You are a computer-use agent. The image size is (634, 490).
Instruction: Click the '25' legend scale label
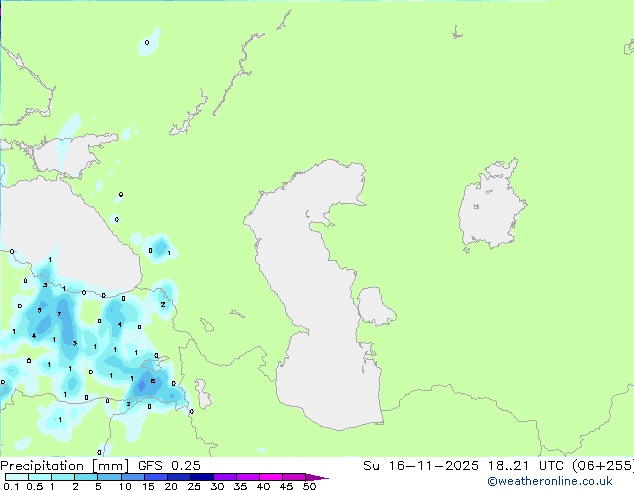coord(194,486)
